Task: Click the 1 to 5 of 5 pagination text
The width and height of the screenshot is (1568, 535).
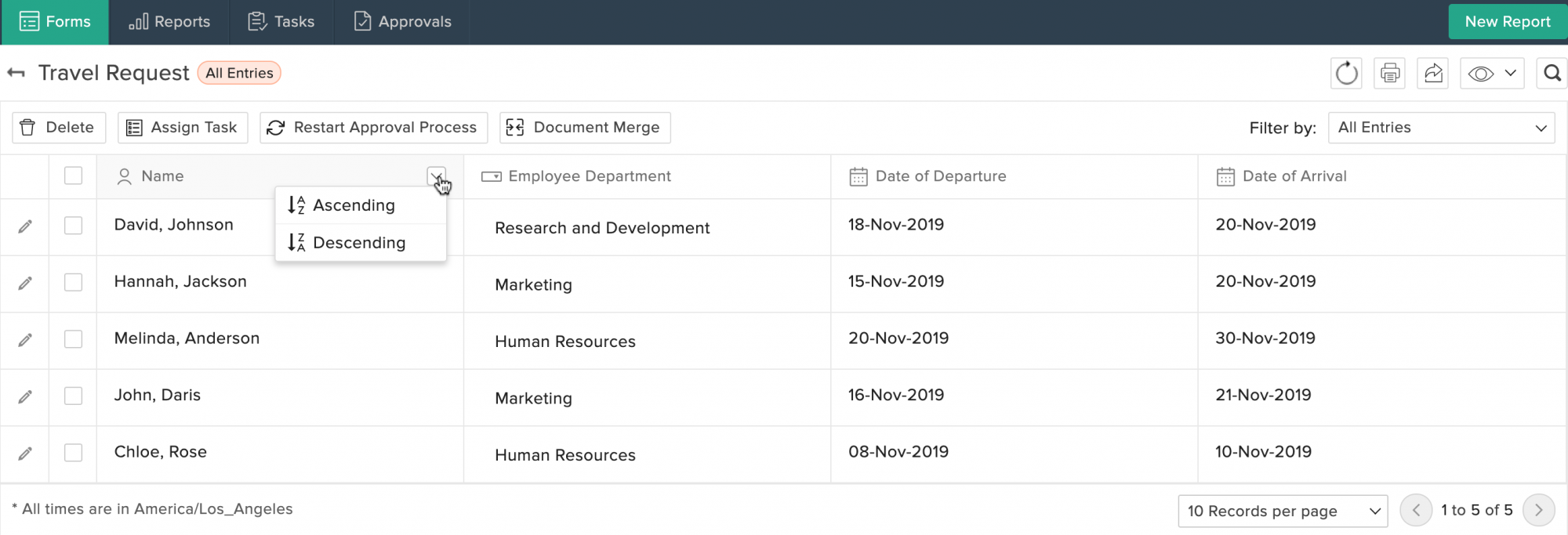Action: [x=1477, y=510]
